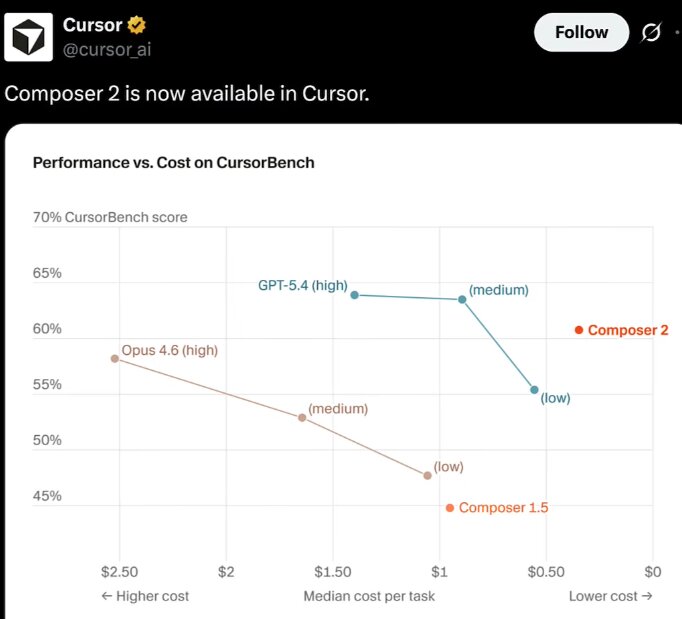Click the Opus 4.6 (low) data point
This screenshot has height=619, width=682.
tap(428, 475)
